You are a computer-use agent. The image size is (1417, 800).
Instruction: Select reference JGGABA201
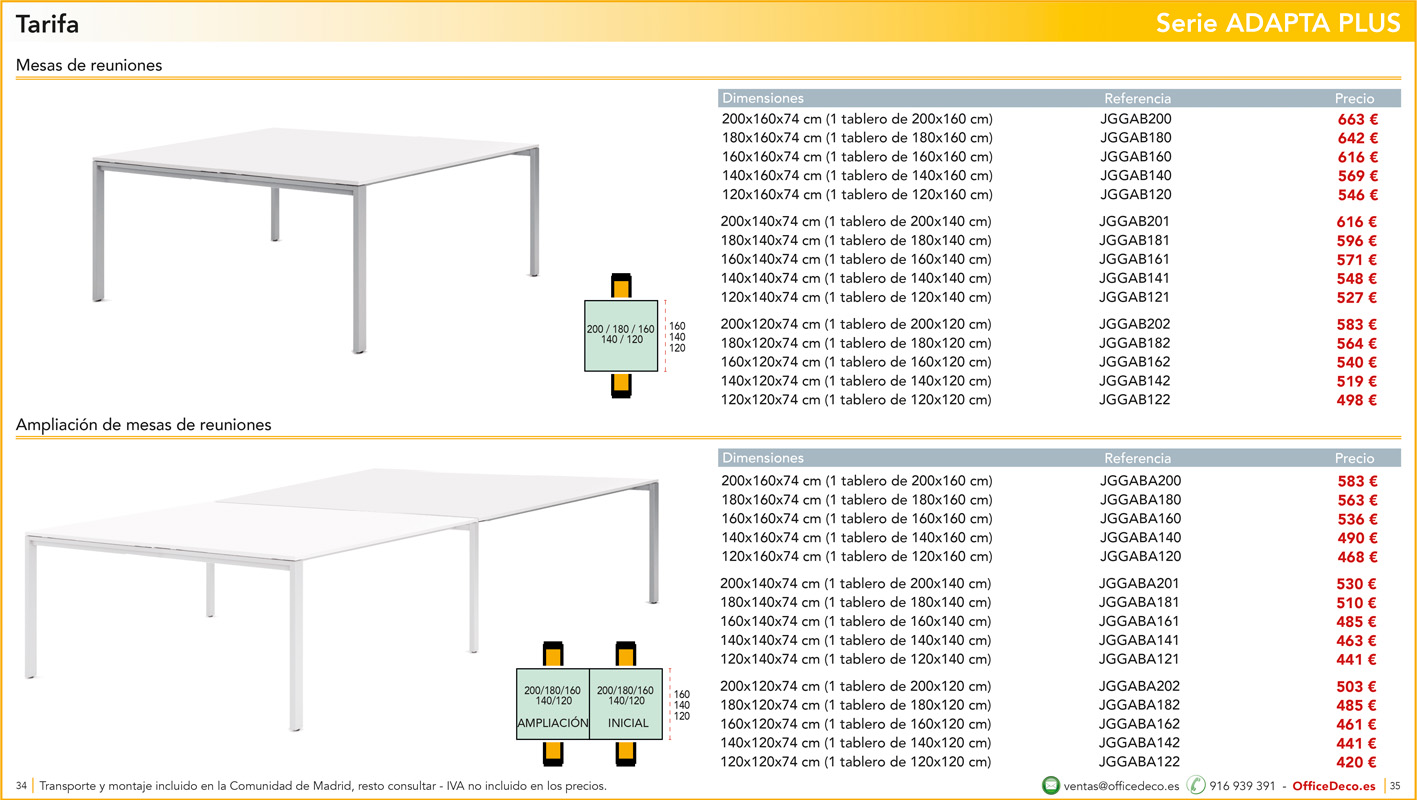[x=1139, y=584]
